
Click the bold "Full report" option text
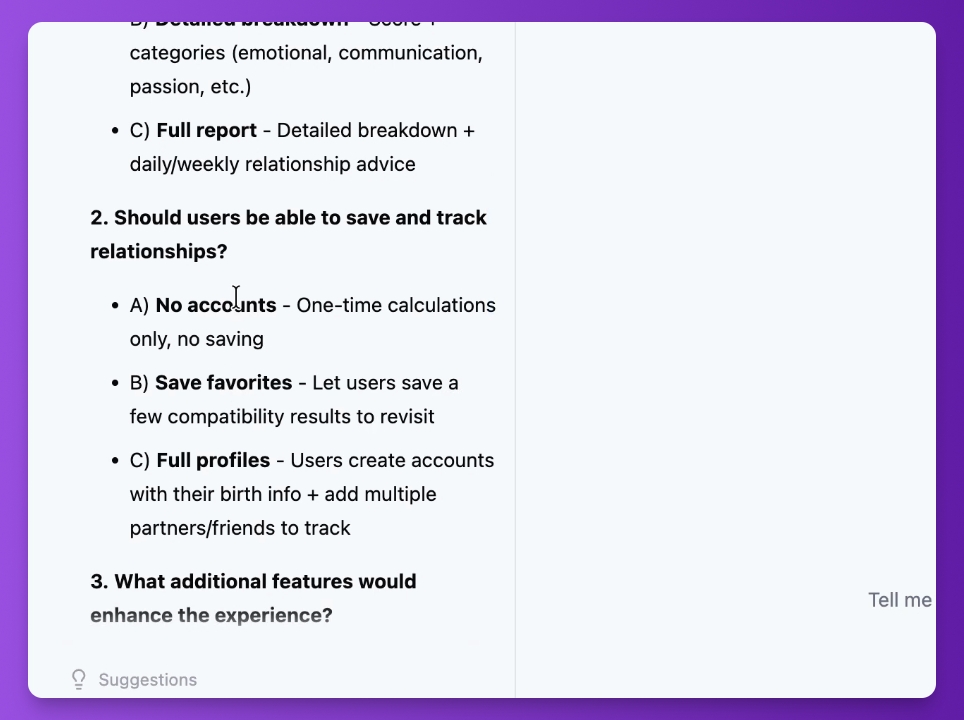[207, 130]
